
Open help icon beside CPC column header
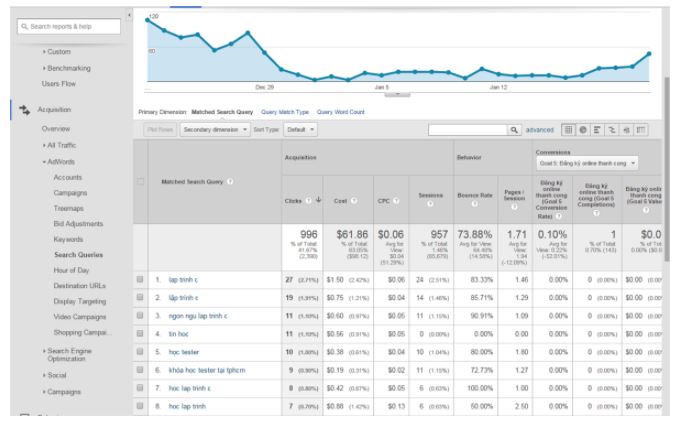(396, 201)
